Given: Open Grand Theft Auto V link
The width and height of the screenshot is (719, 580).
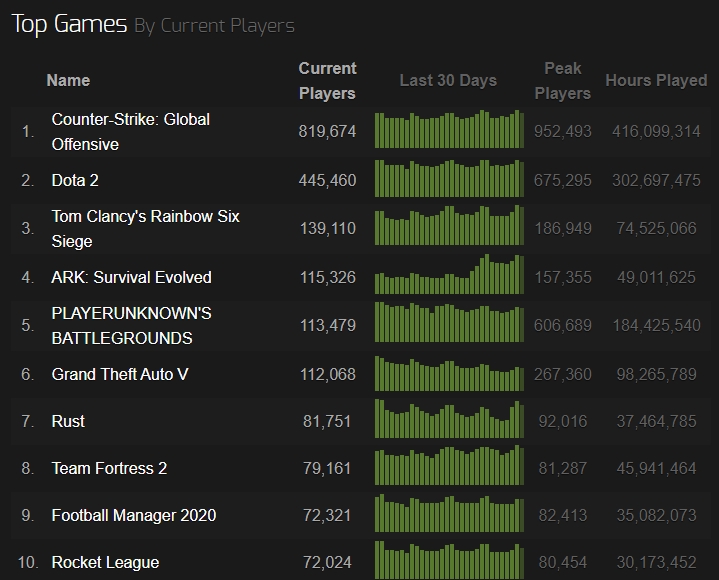Looking at the screenshot, I should point(120,374).
